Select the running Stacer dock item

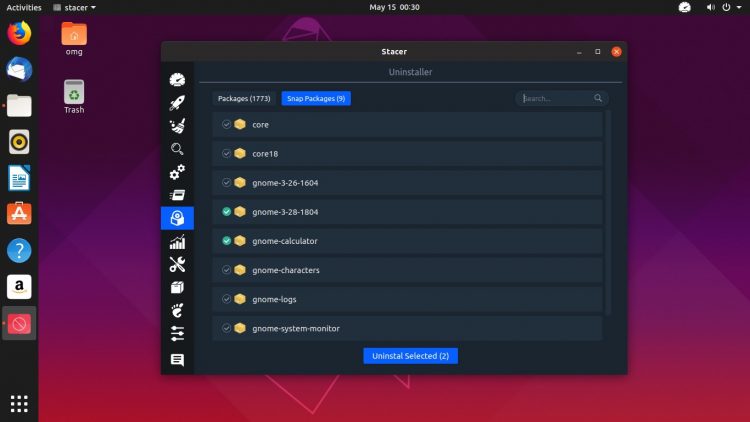click(x=19, y=323)
